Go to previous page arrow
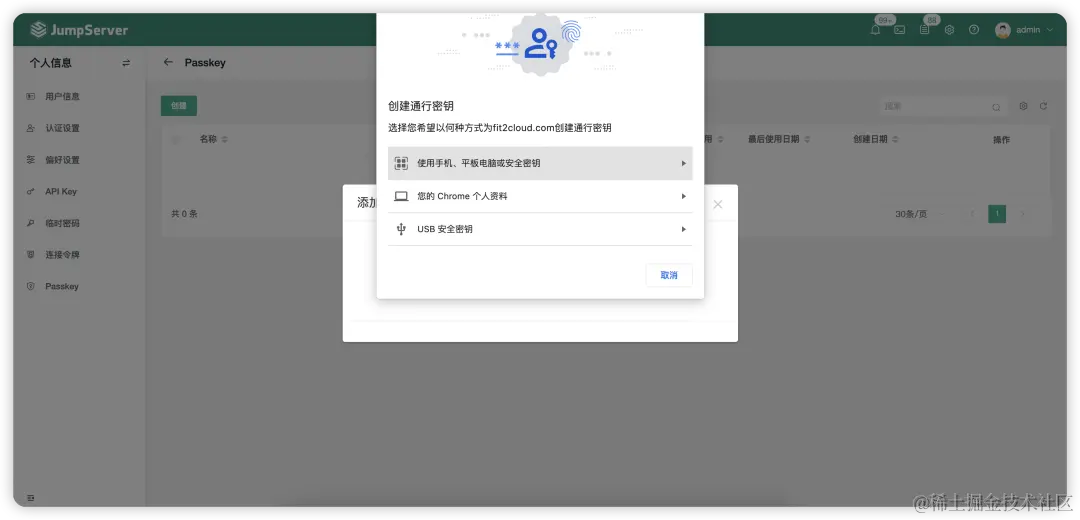Viewport: 1080px width, 520px height. click(x=973, y=214)
